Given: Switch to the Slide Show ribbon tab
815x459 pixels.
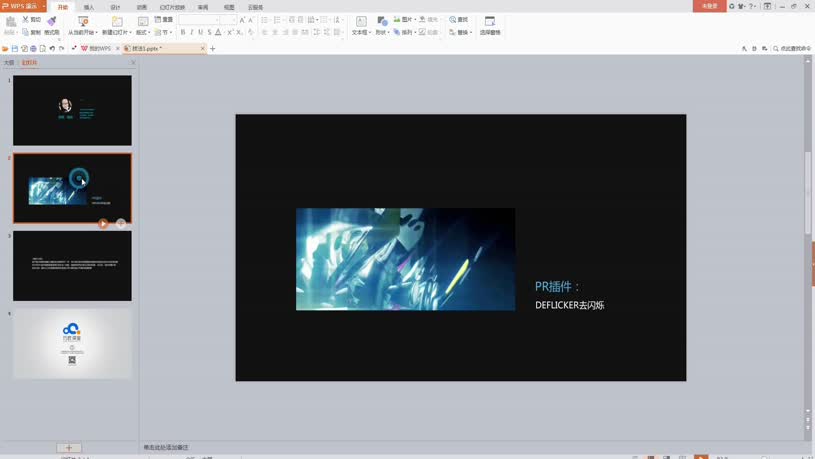Looking at the screenshot, I should 172,7.
